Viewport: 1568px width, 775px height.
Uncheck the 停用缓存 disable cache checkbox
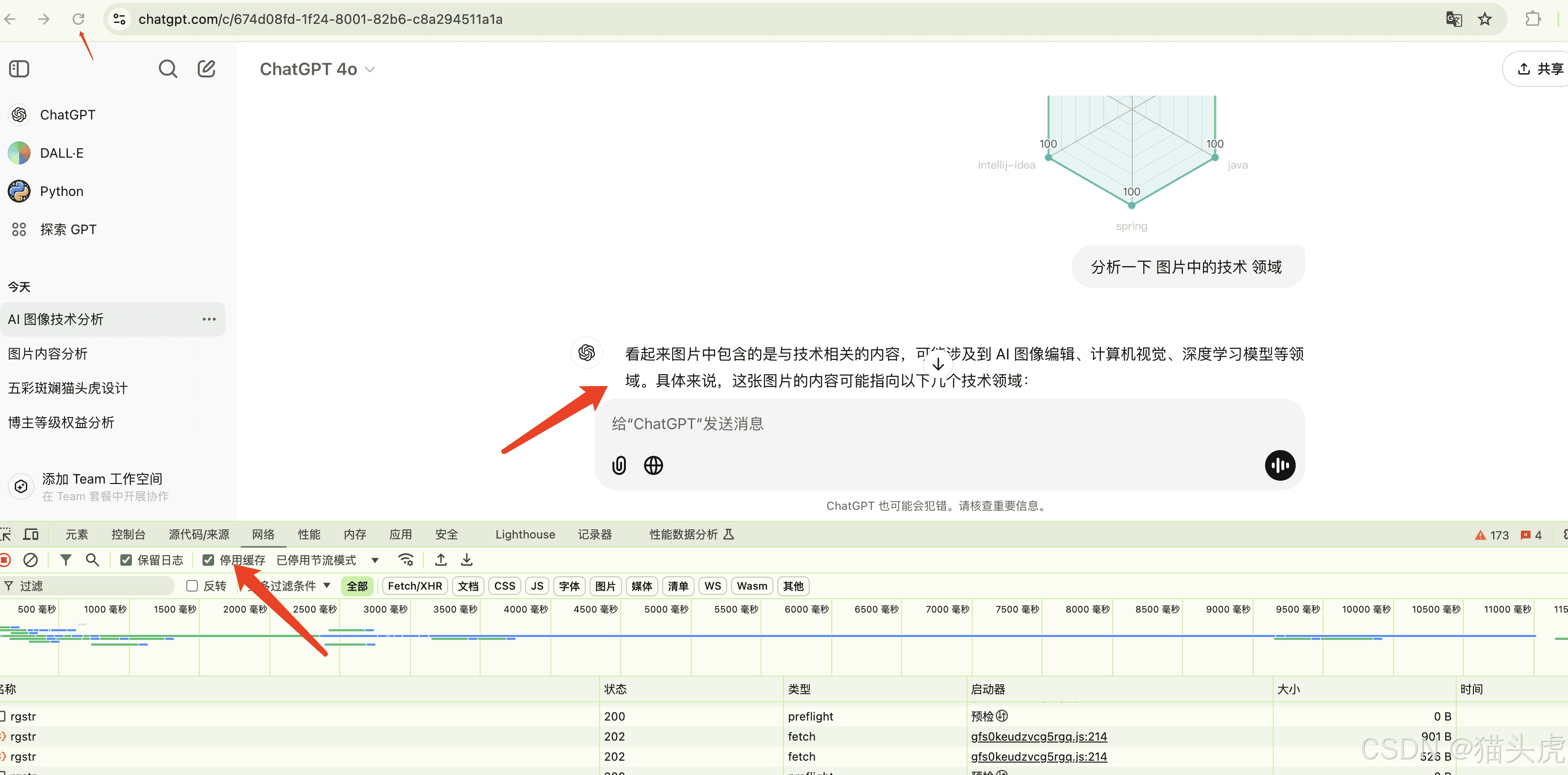coord(208,560)
